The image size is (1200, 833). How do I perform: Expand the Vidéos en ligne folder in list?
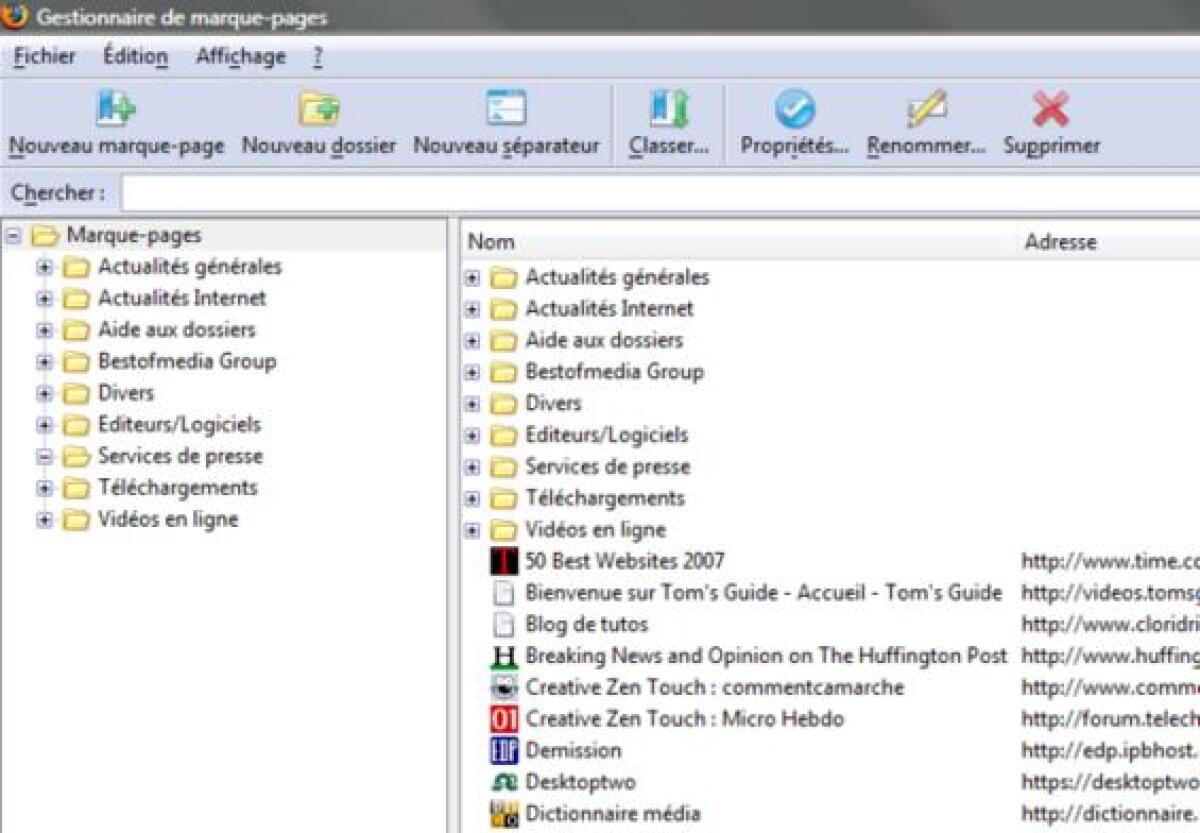tap(473, 530)
